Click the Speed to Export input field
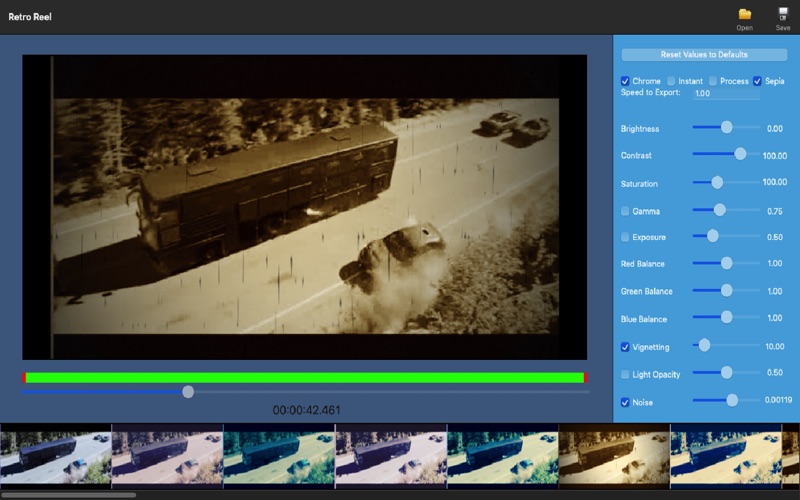The image size is (800, 500). pos(726,93)
